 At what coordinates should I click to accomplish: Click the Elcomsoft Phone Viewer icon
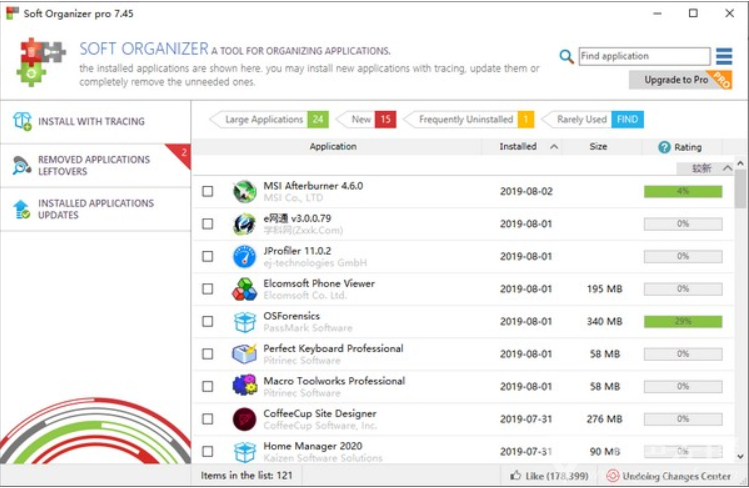245,289
